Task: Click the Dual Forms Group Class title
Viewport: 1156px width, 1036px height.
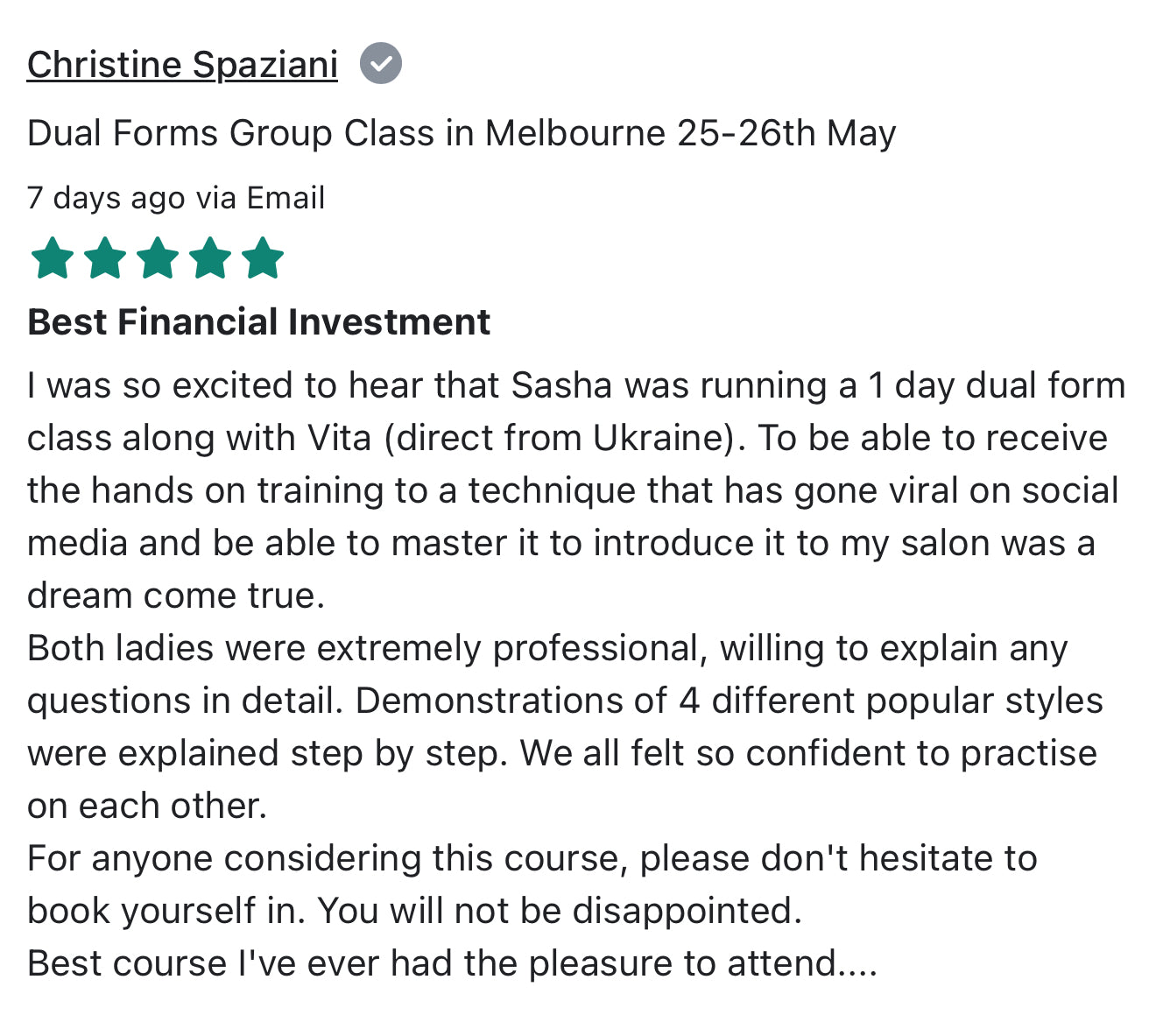Action: point(462,133)
